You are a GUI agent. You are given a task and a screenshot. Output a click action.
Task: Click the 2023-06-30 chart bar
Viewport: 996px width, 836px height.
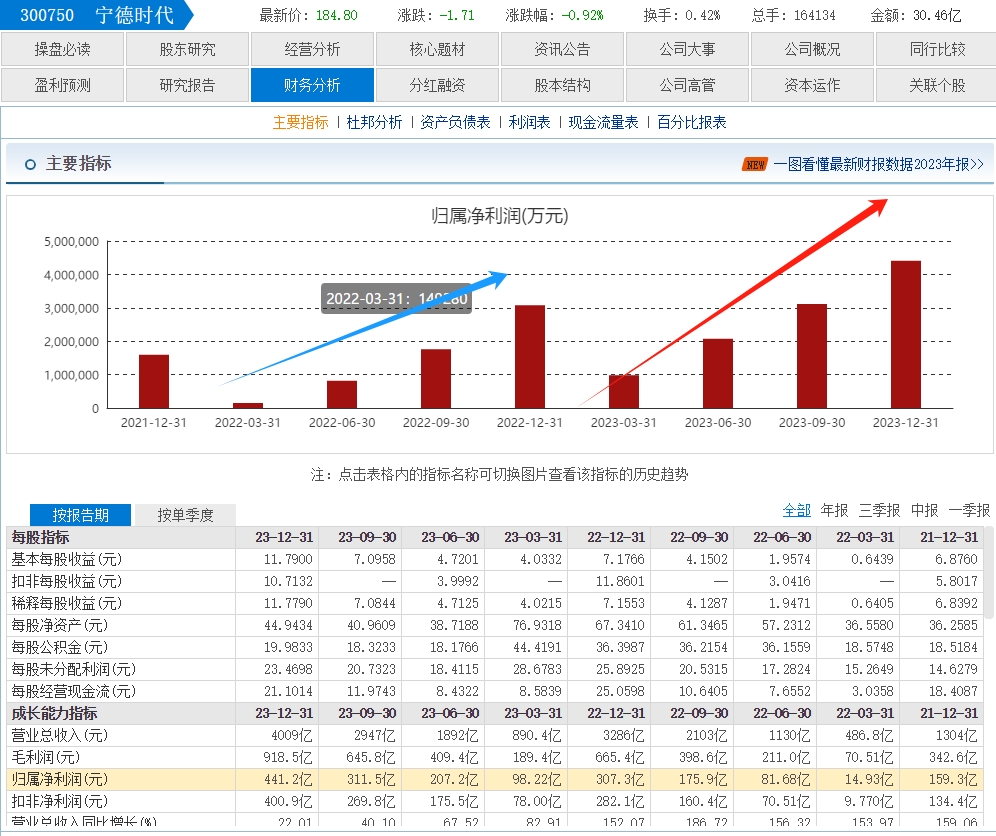pyautogui.click(x=718, y=374)
